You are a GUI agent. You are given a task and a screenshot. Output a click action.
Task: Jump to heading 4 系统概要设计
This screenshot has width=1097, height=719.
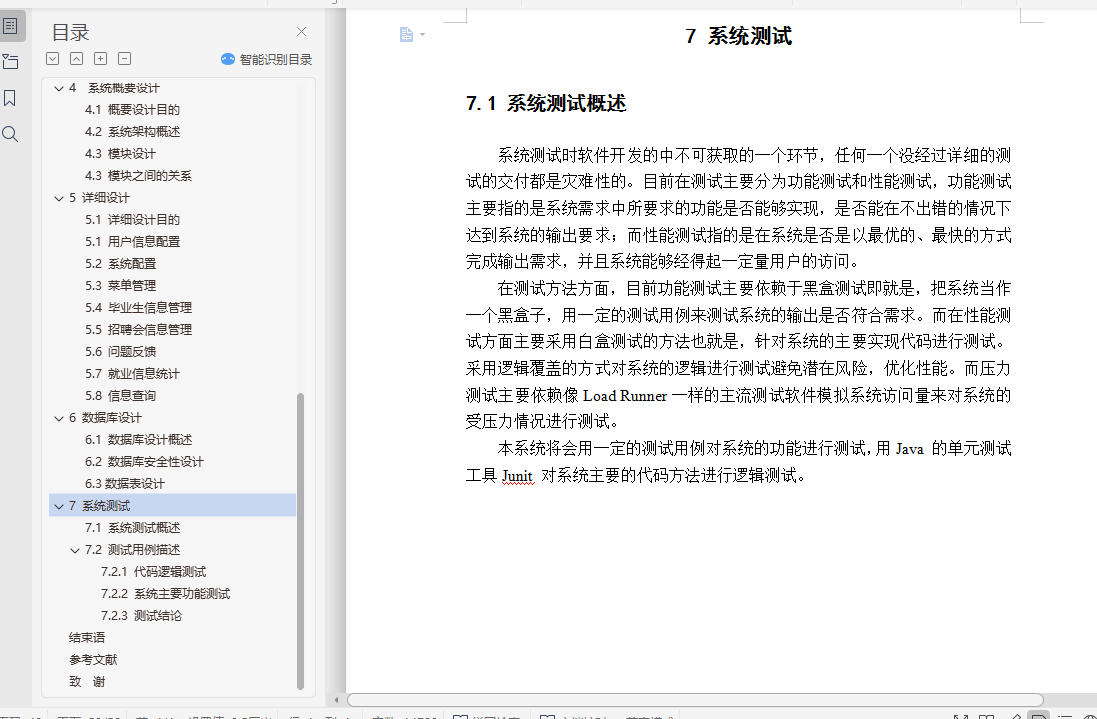coord(114,88)
